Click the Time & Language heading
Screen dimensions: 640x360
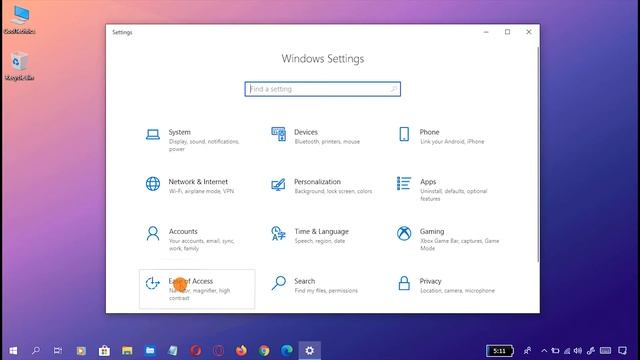tap(322, 231)
